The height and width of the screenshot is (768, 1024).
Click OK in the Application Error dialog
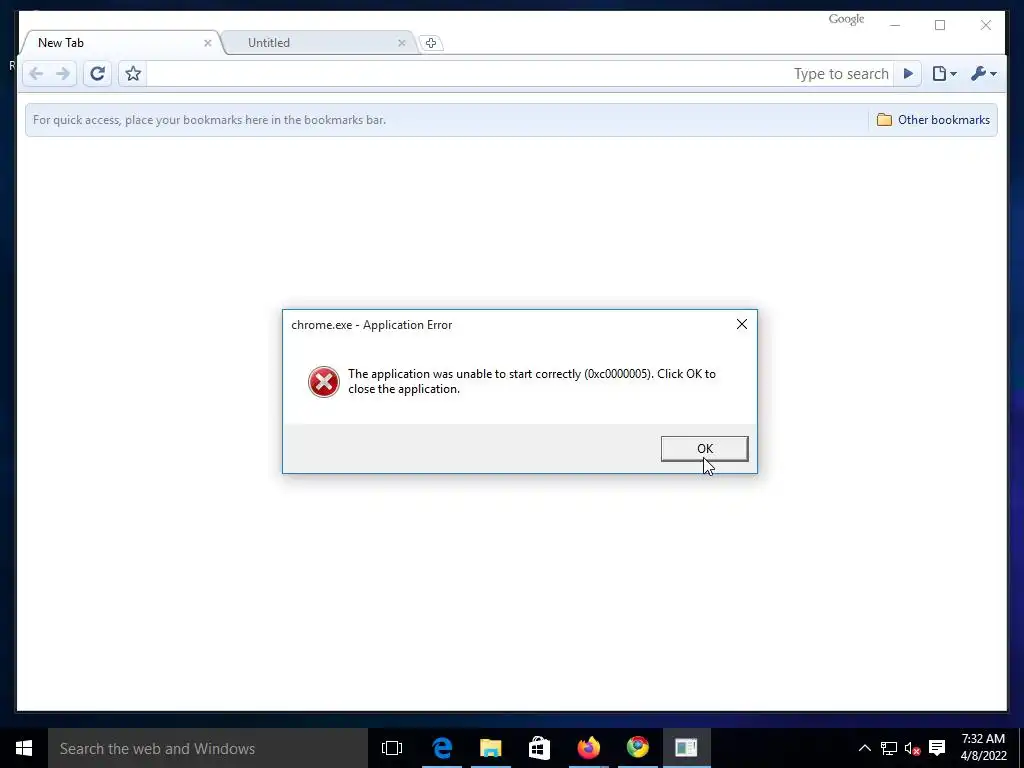tap(705, 449)
